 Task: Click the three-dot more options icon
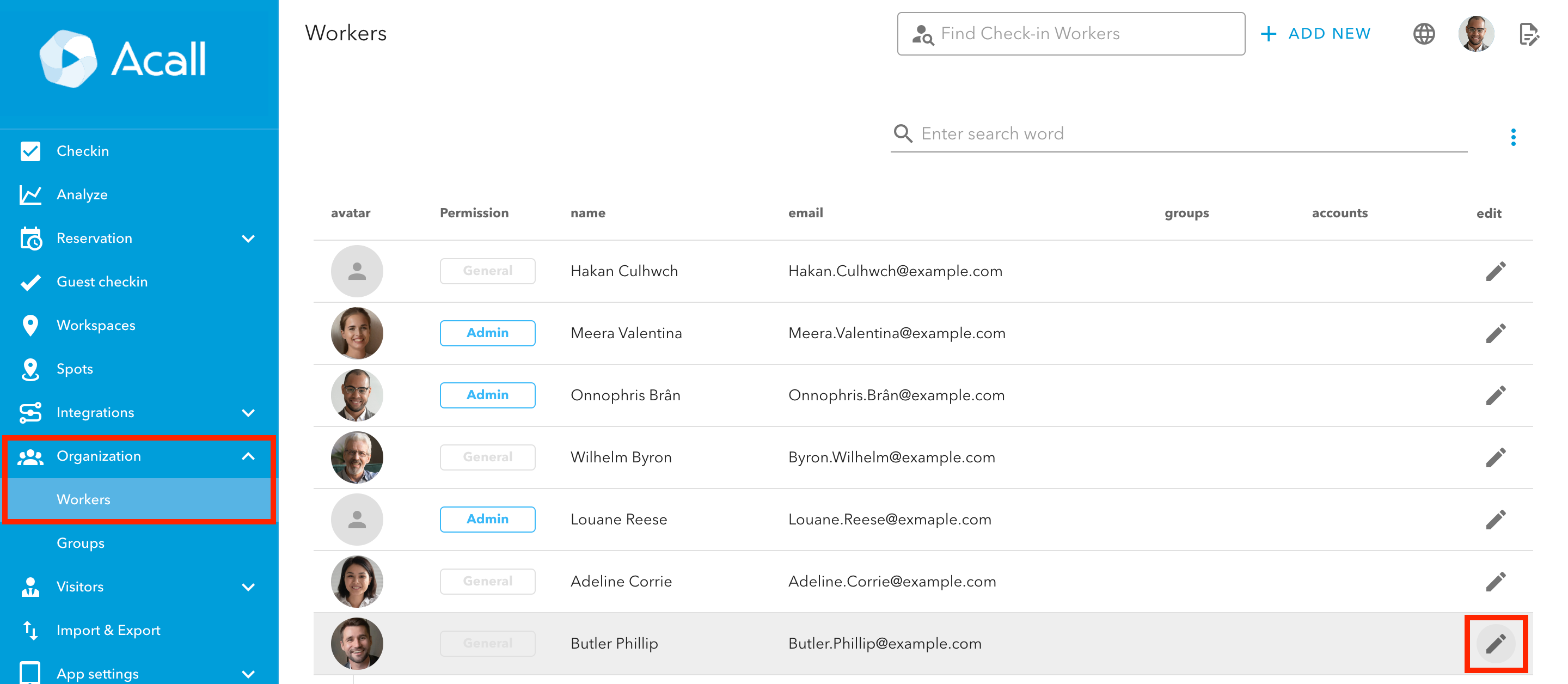pos(1512,137)
